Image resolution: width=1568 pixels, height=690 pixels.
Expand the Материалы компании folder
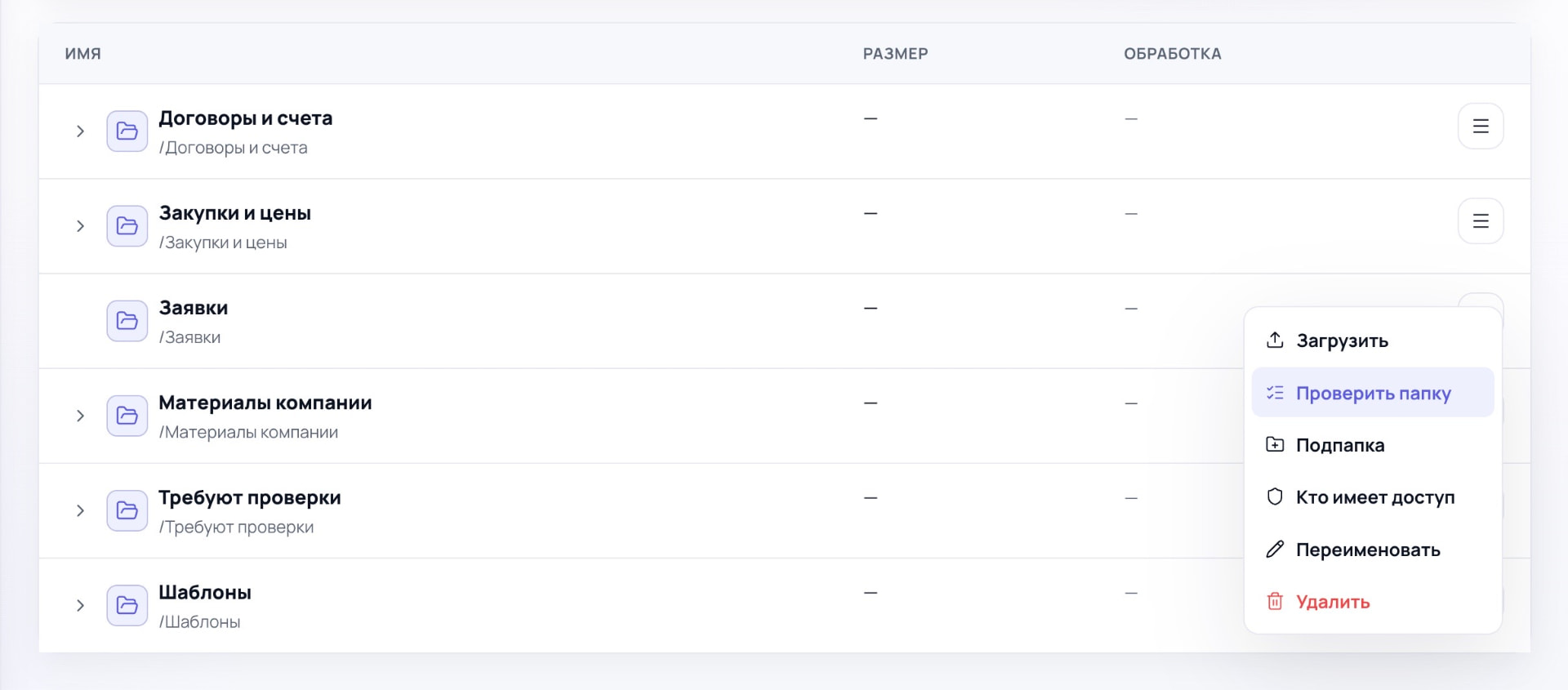click(80, 416)
